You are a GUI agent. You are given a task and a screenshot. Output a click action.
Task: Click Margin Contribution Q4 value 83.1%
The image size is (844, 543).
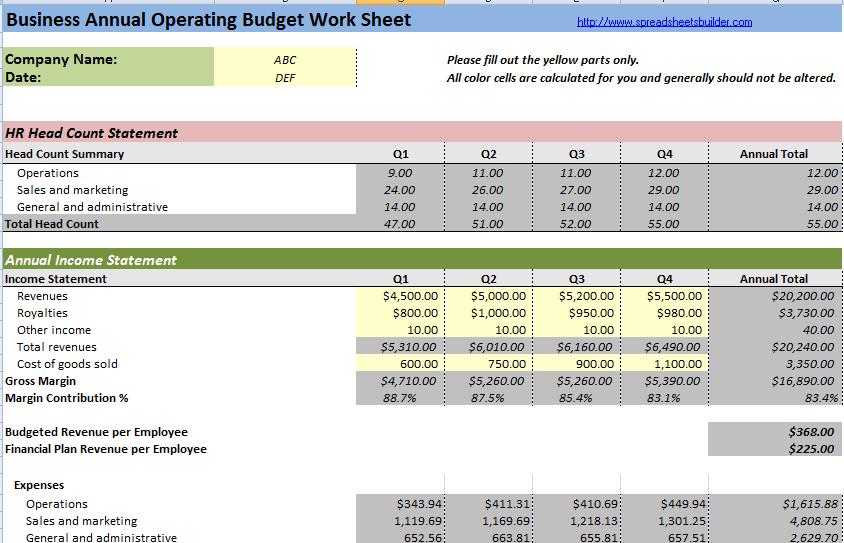tap(665, 398)
